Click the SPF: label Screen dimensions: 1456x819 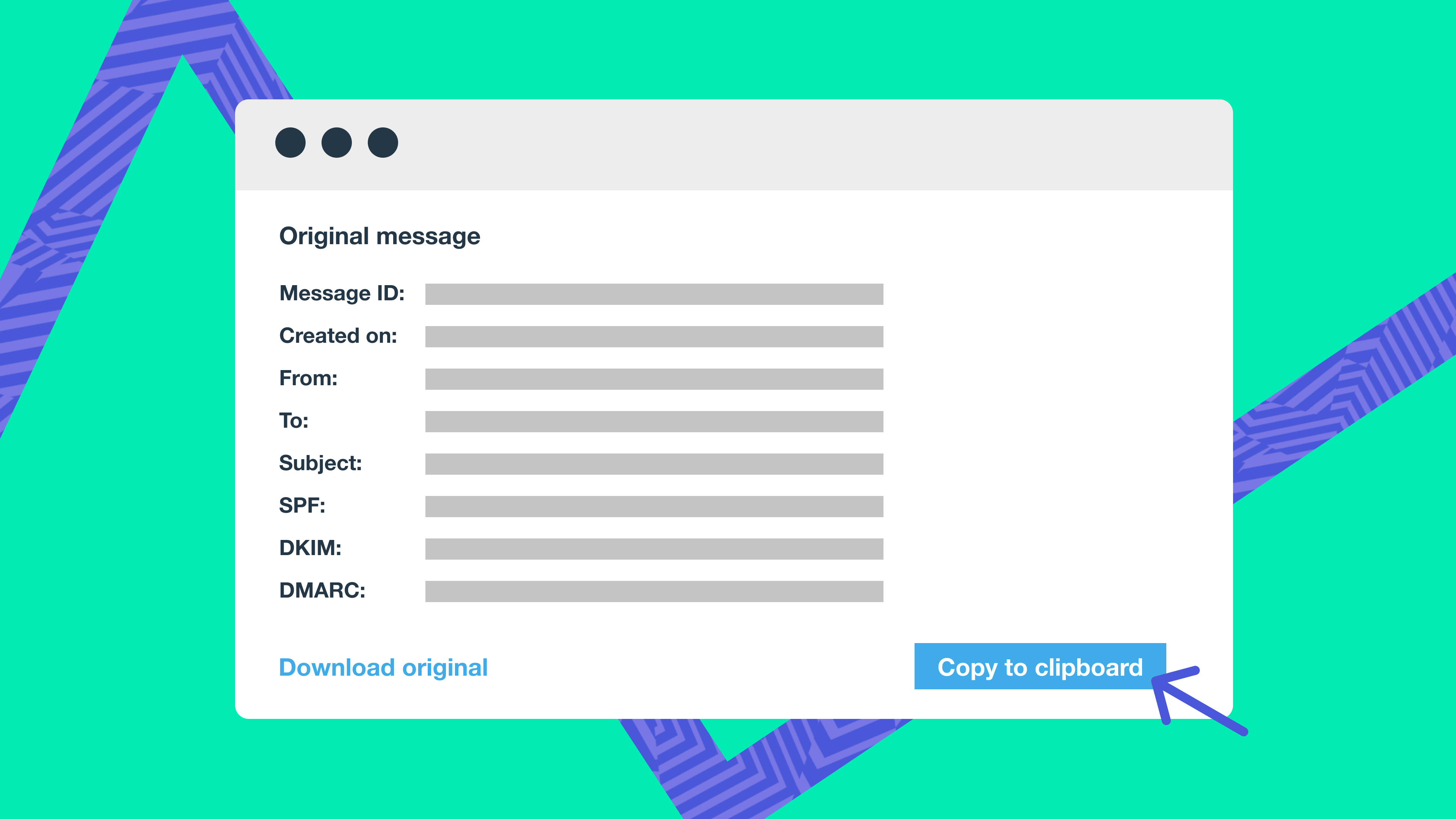[x=303, y=505]
